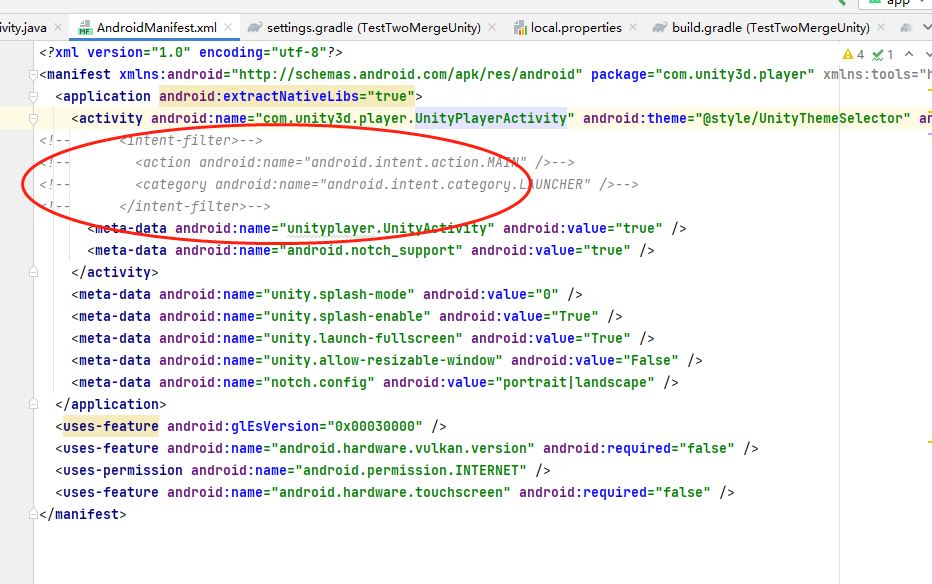Screen dimensions: 932x584
Task: Click the local.properties file icon in tab bar
Action: [521, 28]
